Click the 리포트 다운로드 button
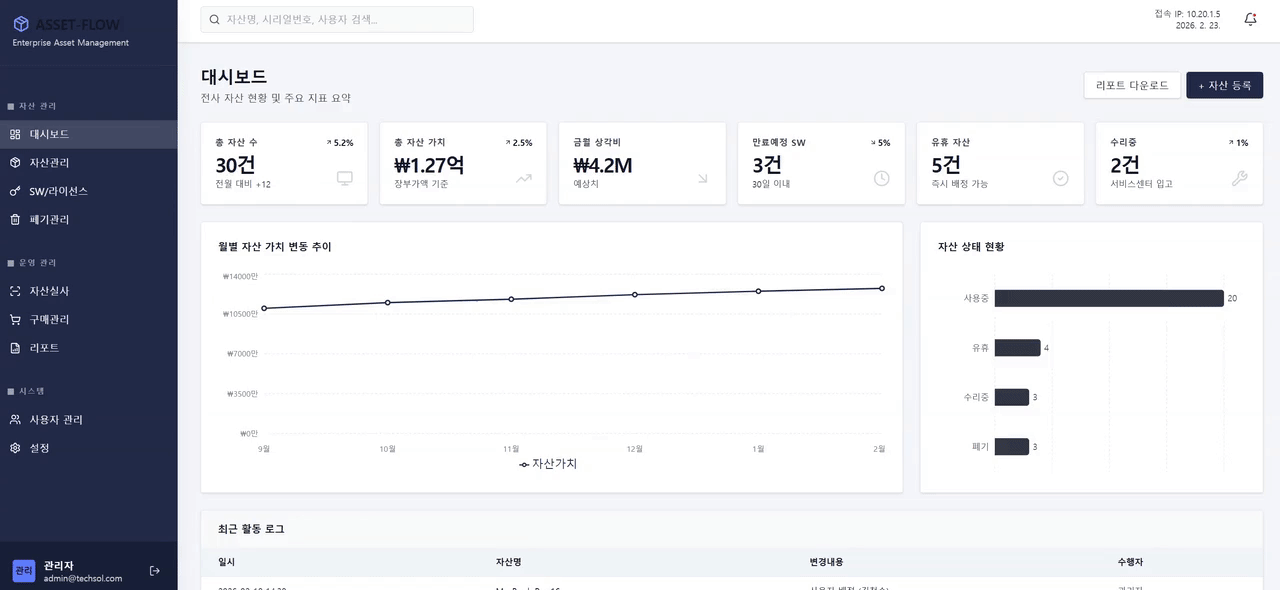 pos(1131,85)
